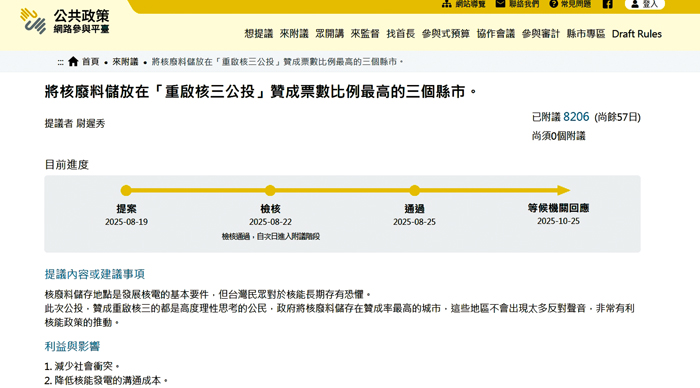Click the proposal title breadcrumb text
Screen dimensions: 700x388
click(x=277, y=62)
